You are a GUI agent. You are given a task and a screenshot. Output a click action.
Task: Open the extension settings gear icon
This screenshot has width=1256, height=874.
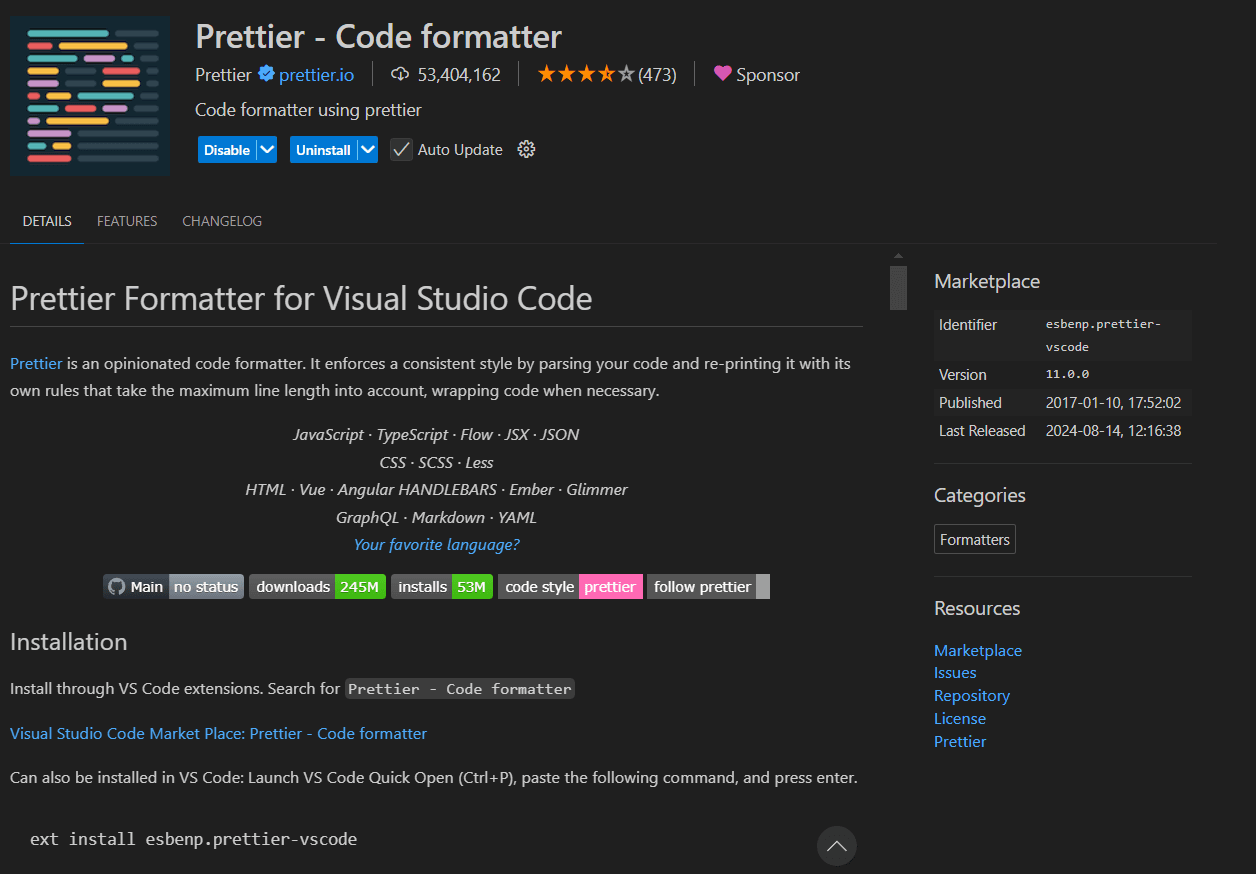click(527, 149)
